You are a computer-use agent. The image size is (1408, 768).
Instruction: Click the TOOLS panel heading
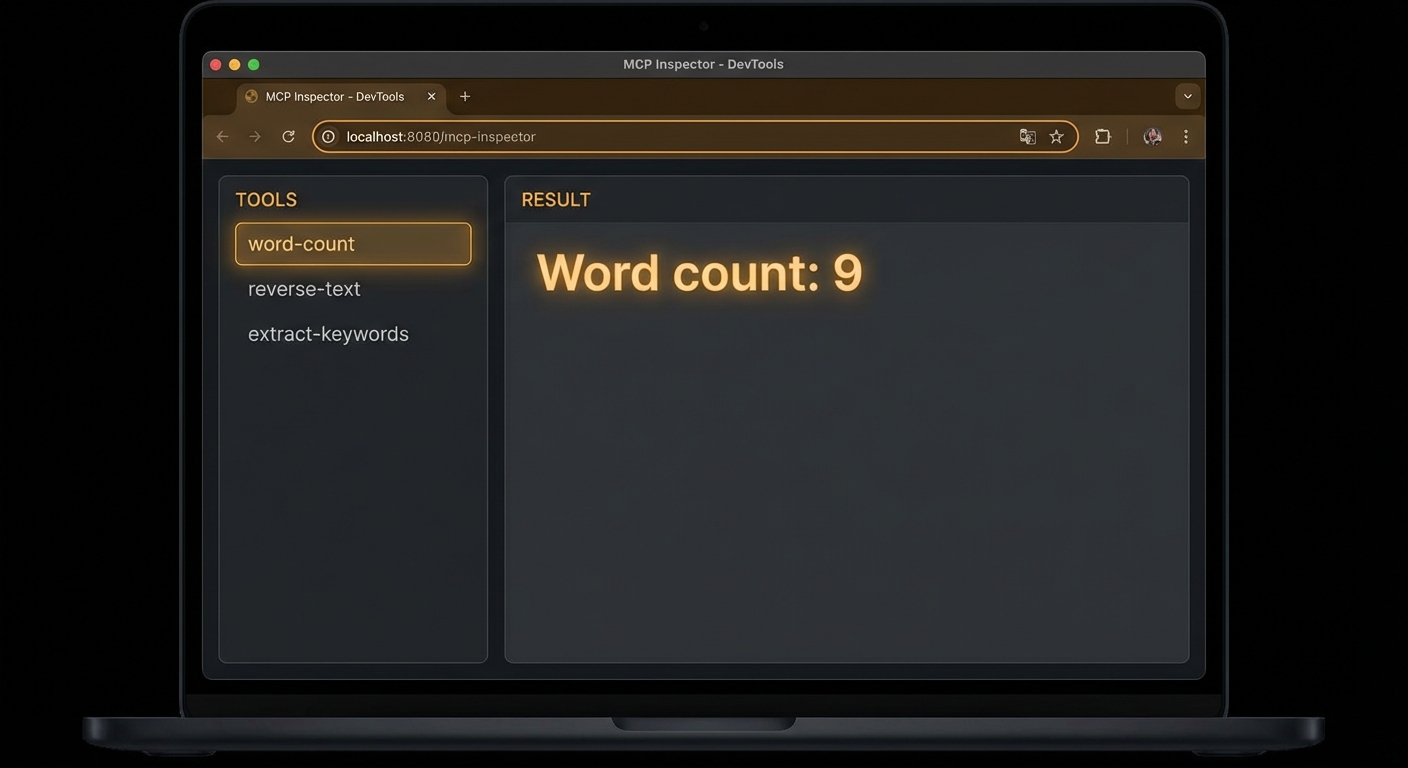266,199
